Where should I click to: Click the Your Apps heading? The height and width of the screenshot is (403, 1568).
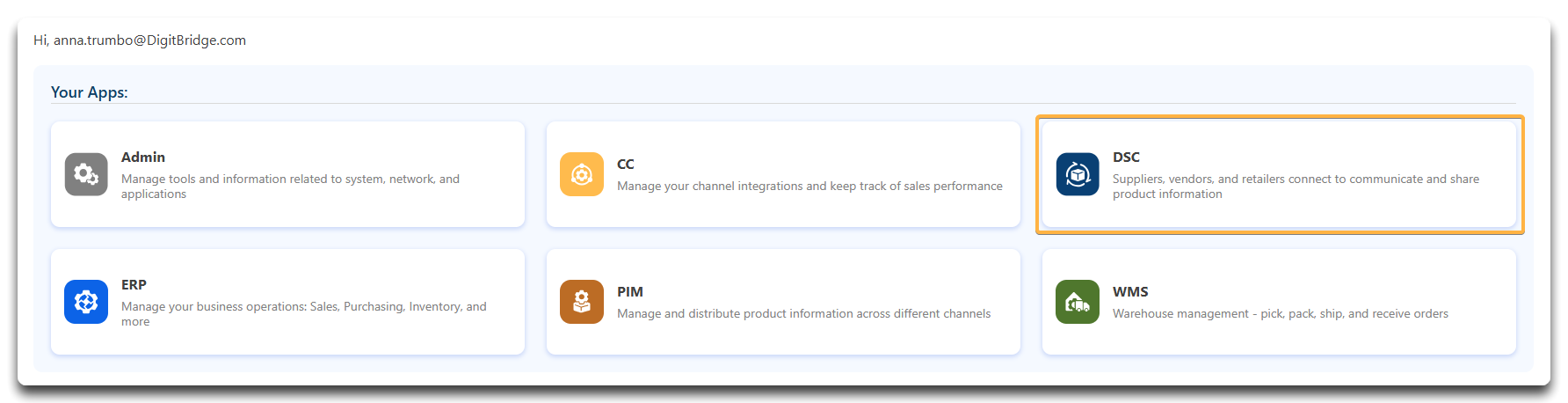tap(90, 92)
